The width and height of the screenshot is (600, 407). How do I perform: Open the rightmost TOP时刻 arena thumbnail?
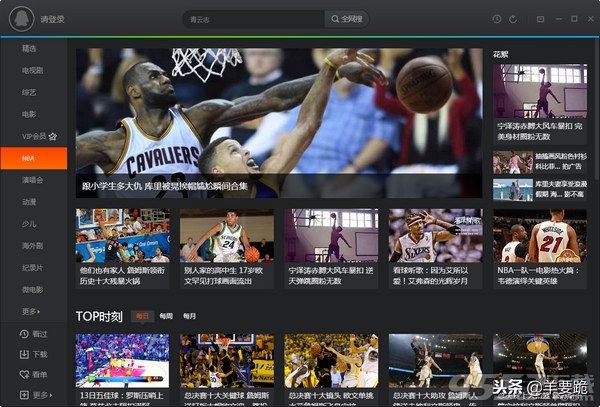pyautogui.click(x=540, y=360)
